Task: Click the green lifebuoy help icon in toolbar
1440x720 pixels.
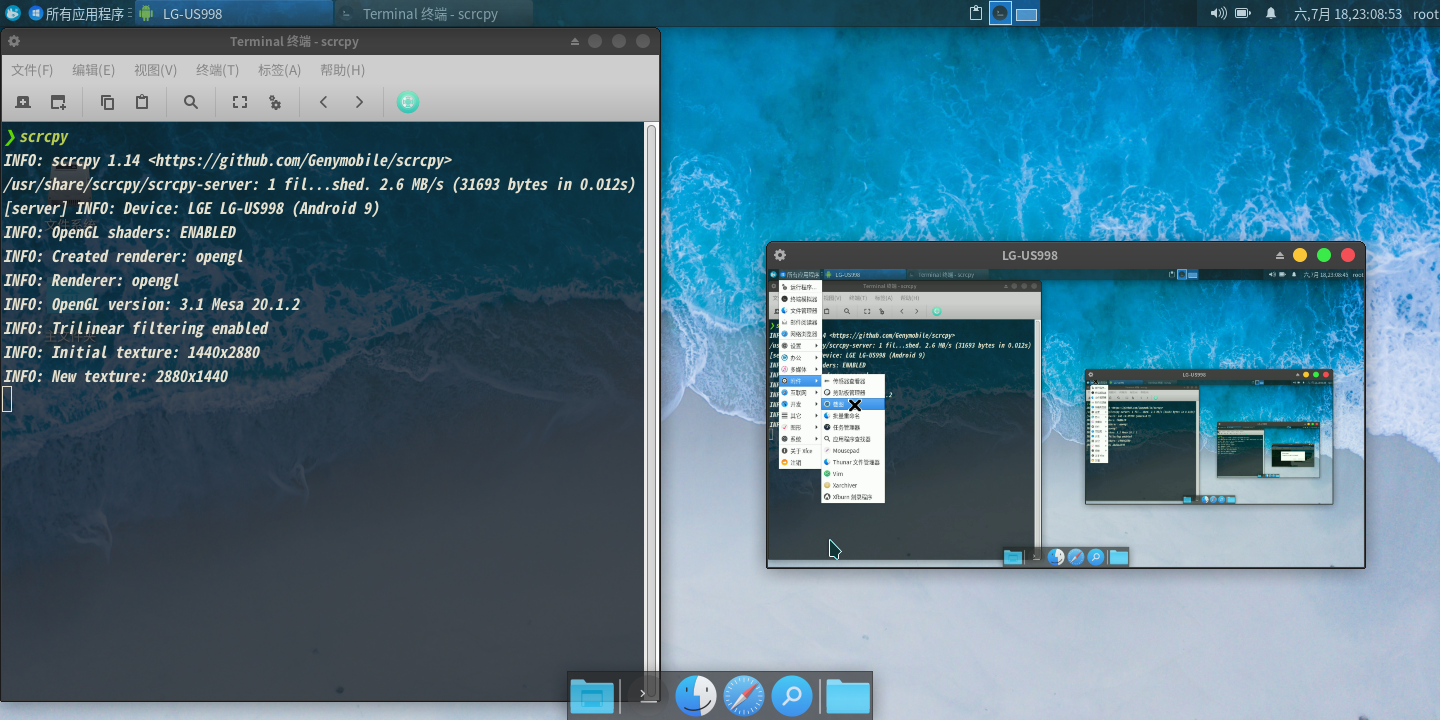Action: (x=407, y=102)
